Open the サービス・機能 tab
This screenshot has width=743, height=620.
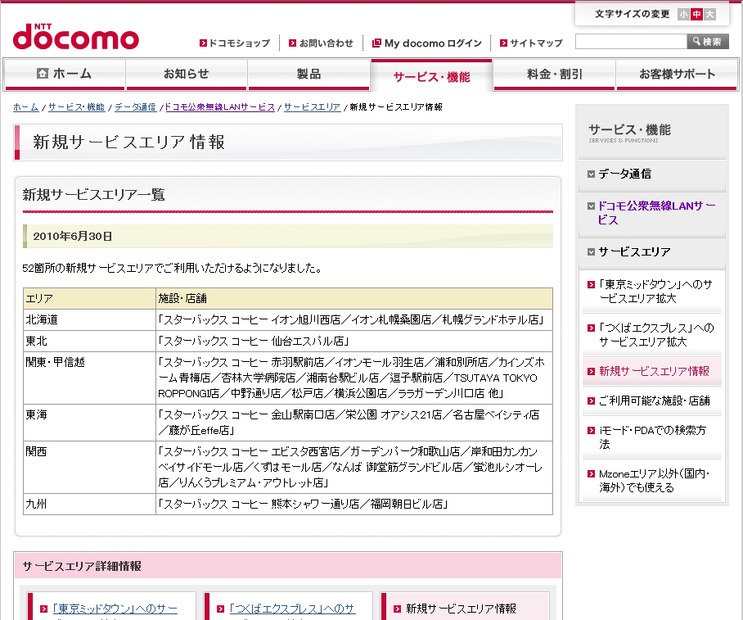[x=431, y=76]
